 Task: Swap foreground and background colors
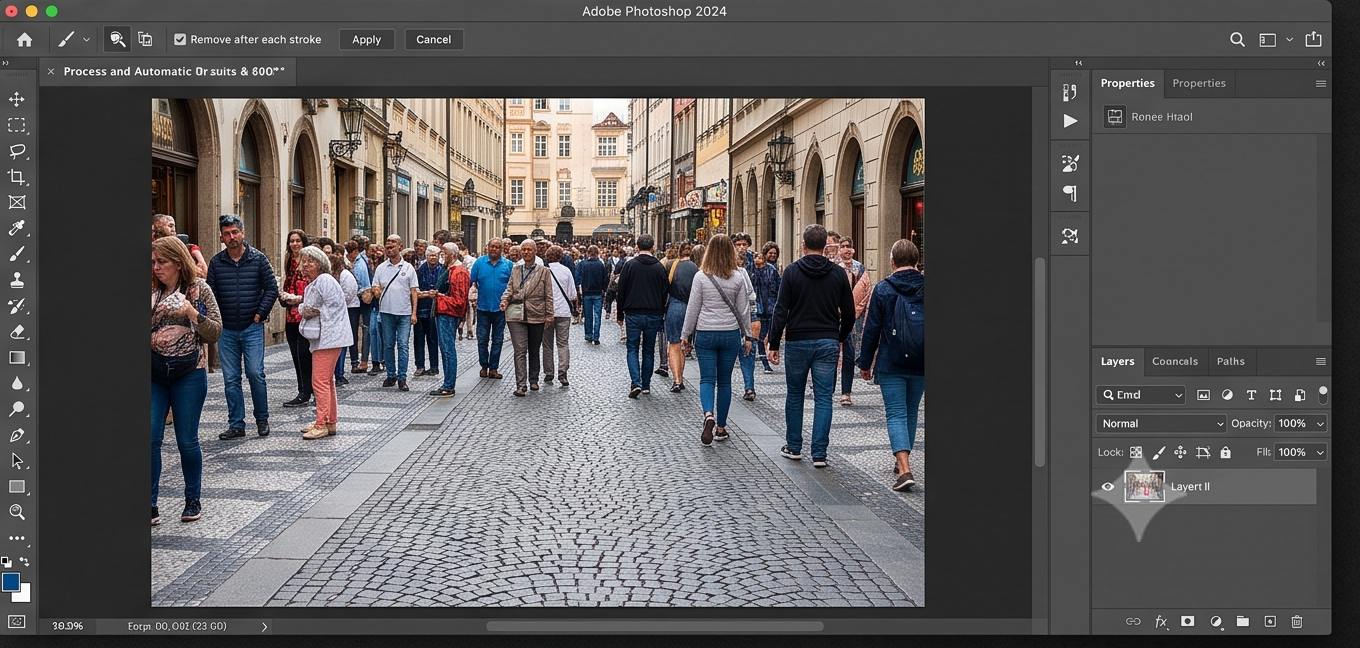pos(25,562)
